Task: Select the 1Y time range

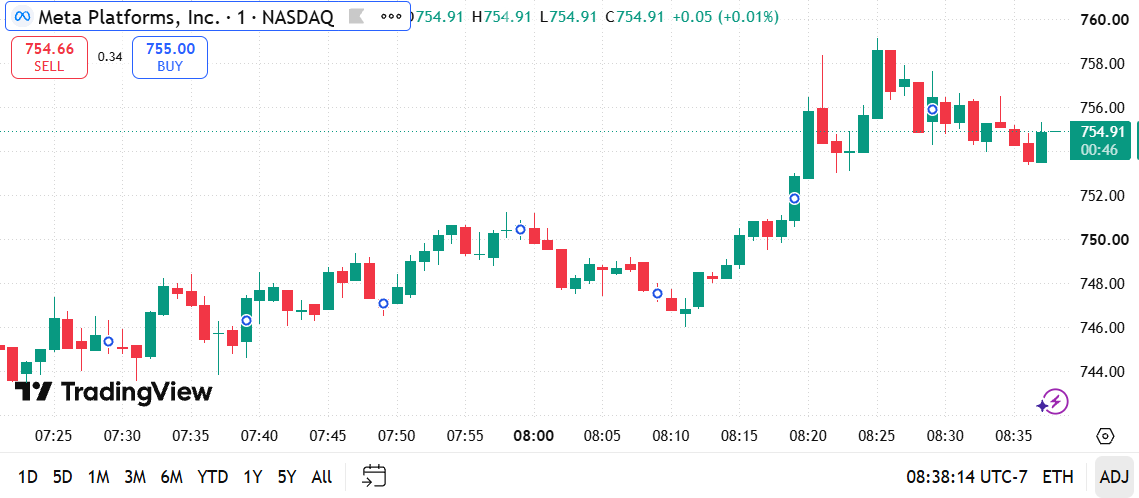Action: pyautogui.click(x=252, y=477)
